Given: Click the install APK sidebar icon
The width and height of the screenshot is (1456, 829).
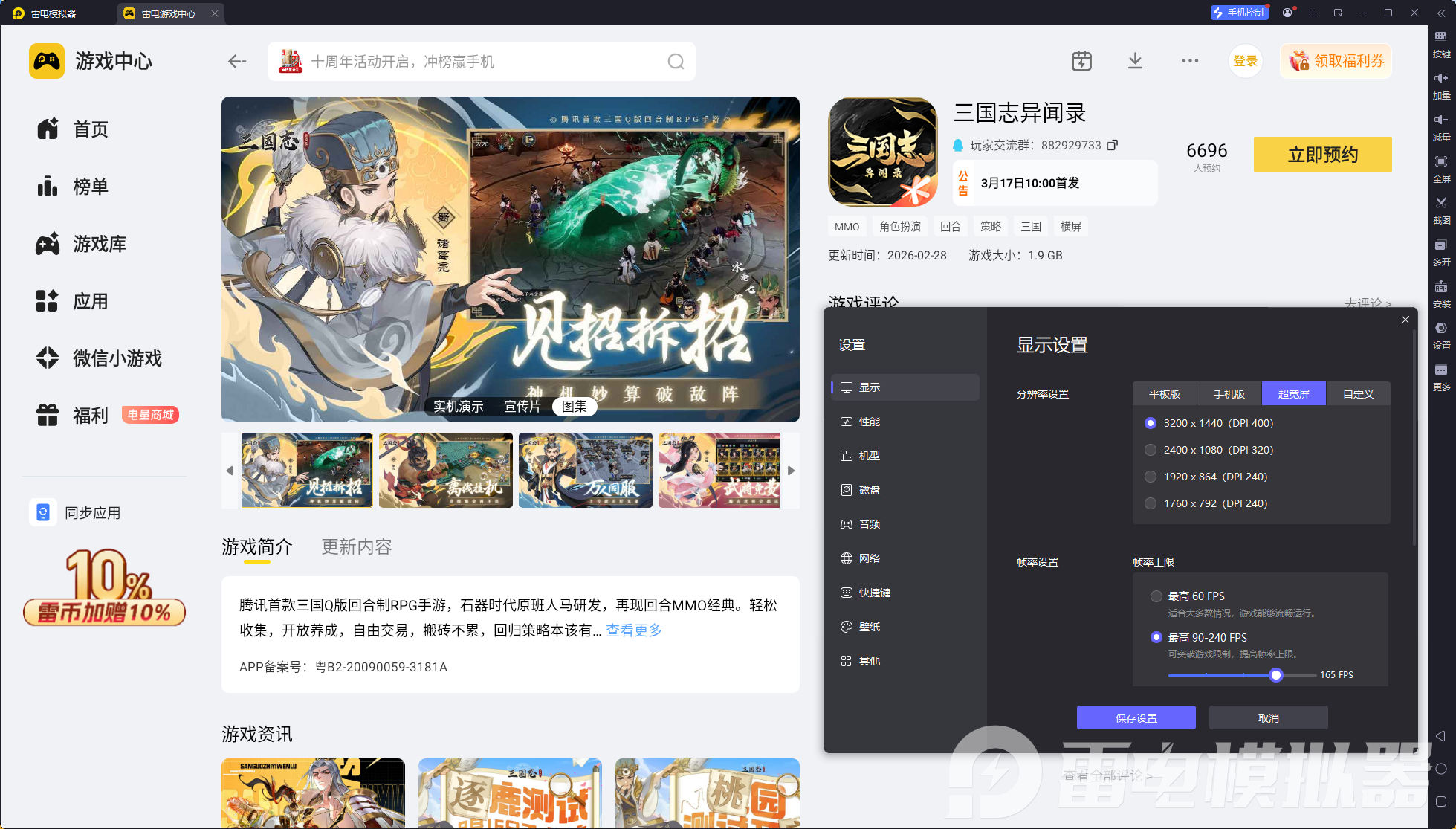Looking at the screenshot, I should [1440, 287].
